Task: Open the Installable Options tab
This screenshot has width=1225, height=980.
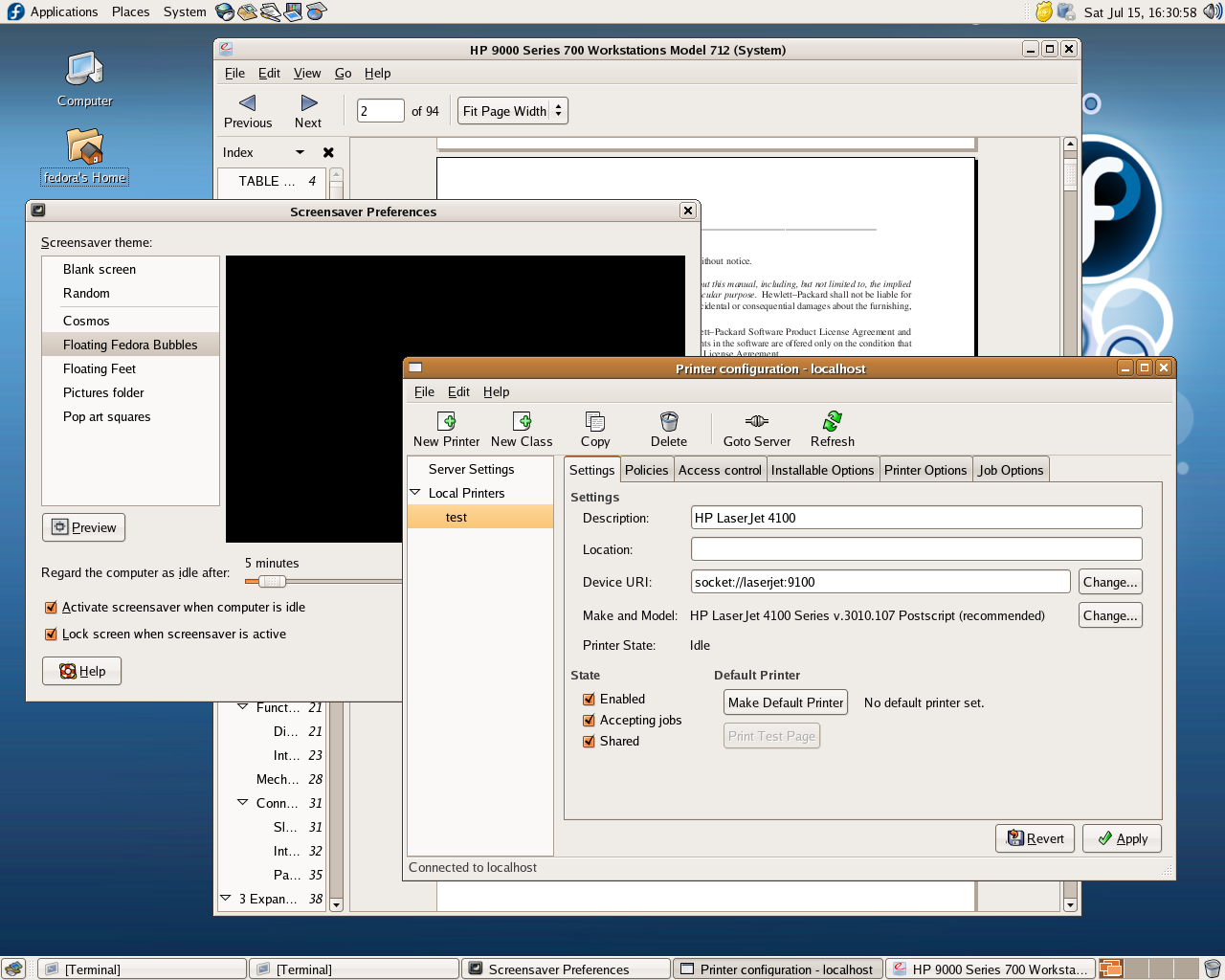Action: coord(822,470)
